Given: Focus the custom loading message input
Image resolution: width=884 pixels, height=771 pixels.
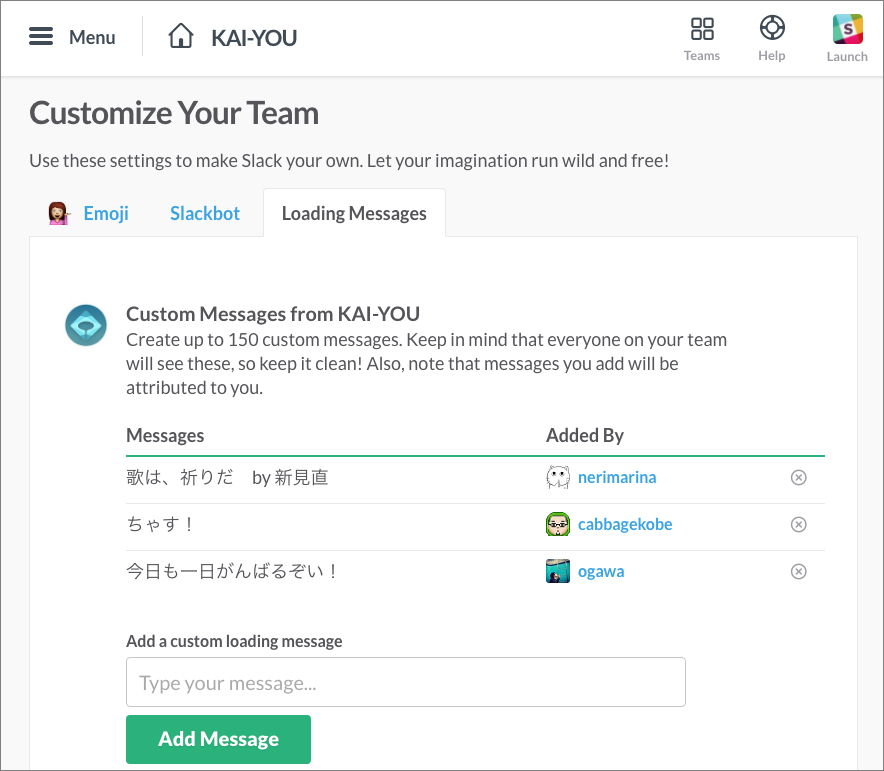Looking at the screenshot, I should coord(406,682).
